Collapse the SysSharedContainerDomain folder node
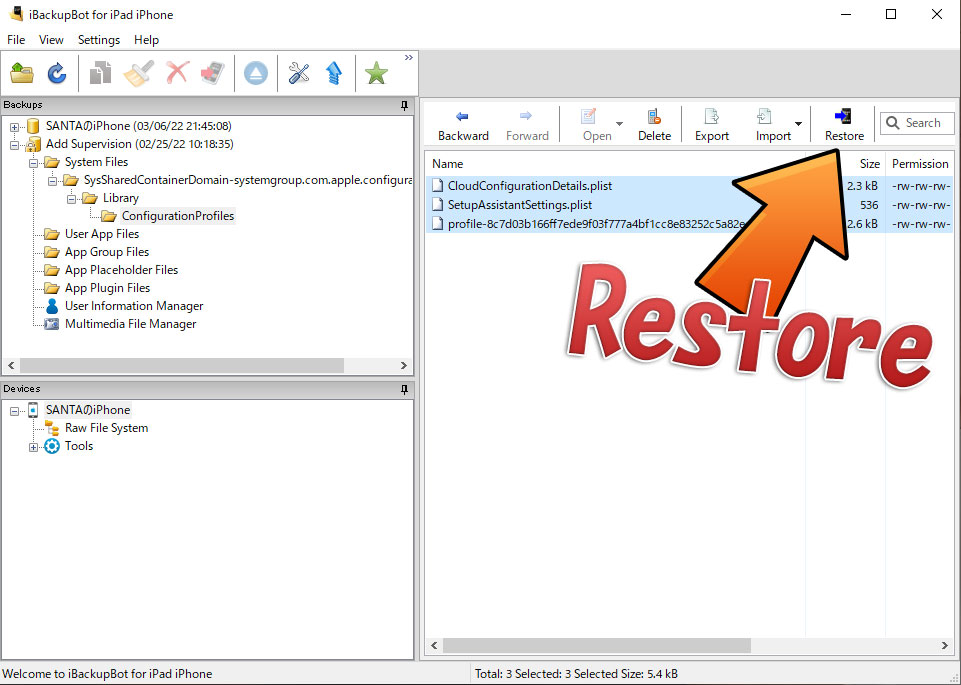 click(x=52, y=181)
